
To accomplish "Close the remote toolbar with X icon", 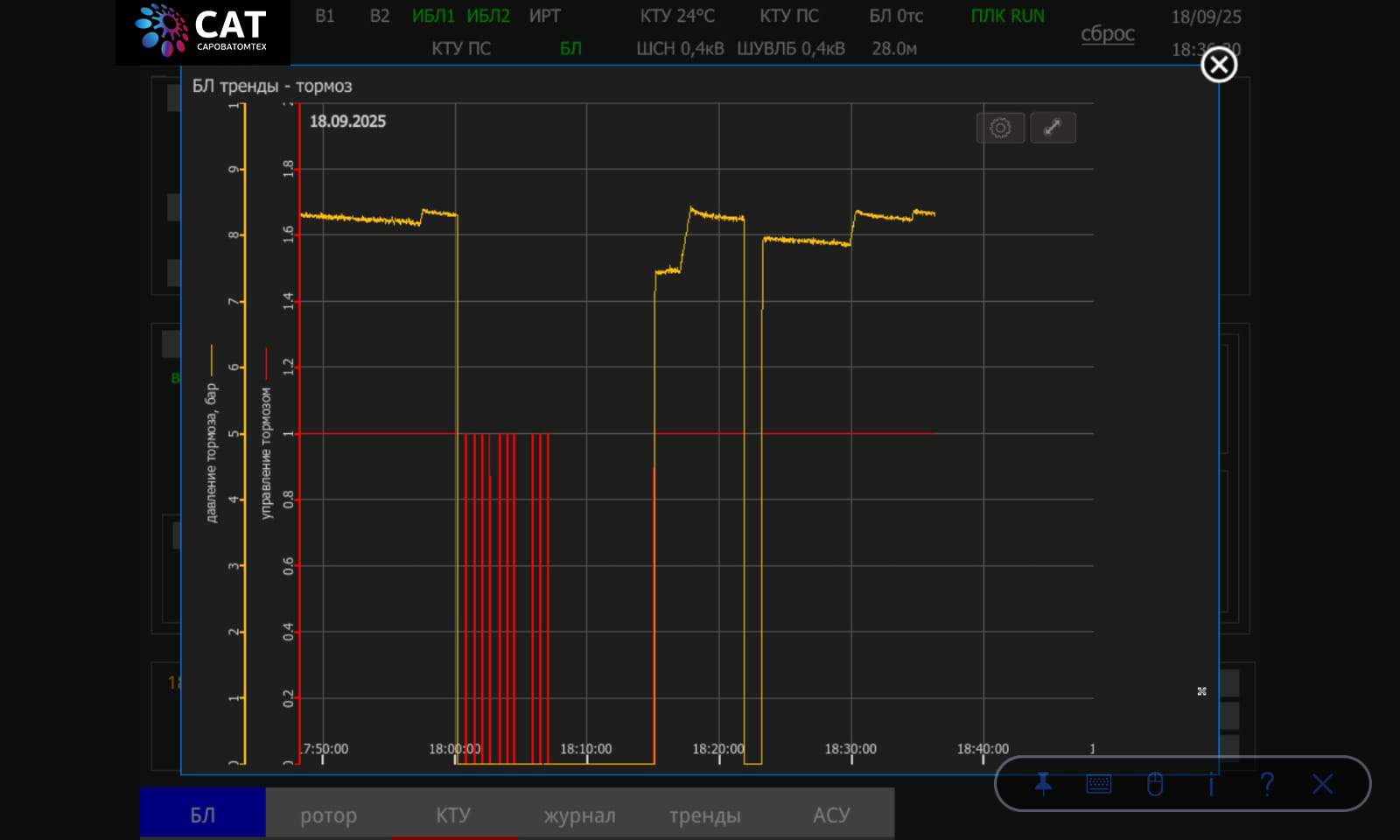I will pos(1323,783).
